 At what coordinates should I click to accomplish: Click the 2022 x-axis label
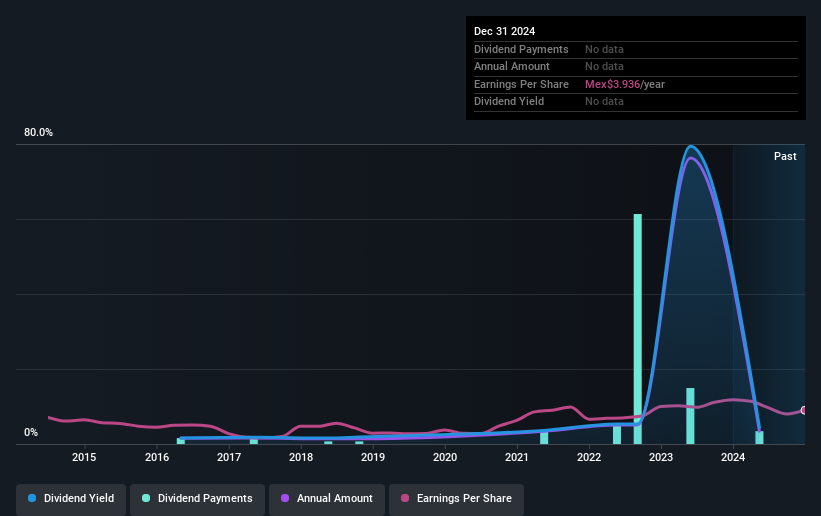[589, 457]
